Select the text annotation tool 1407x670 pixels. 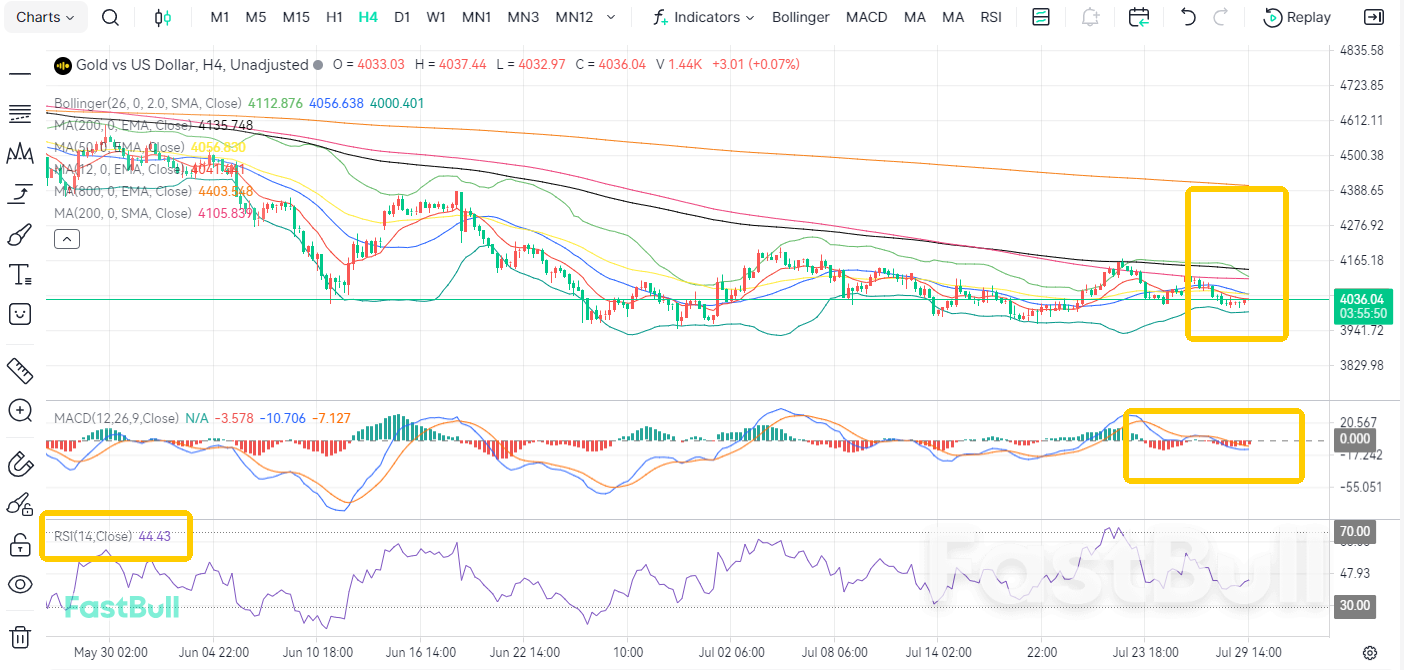19,274
